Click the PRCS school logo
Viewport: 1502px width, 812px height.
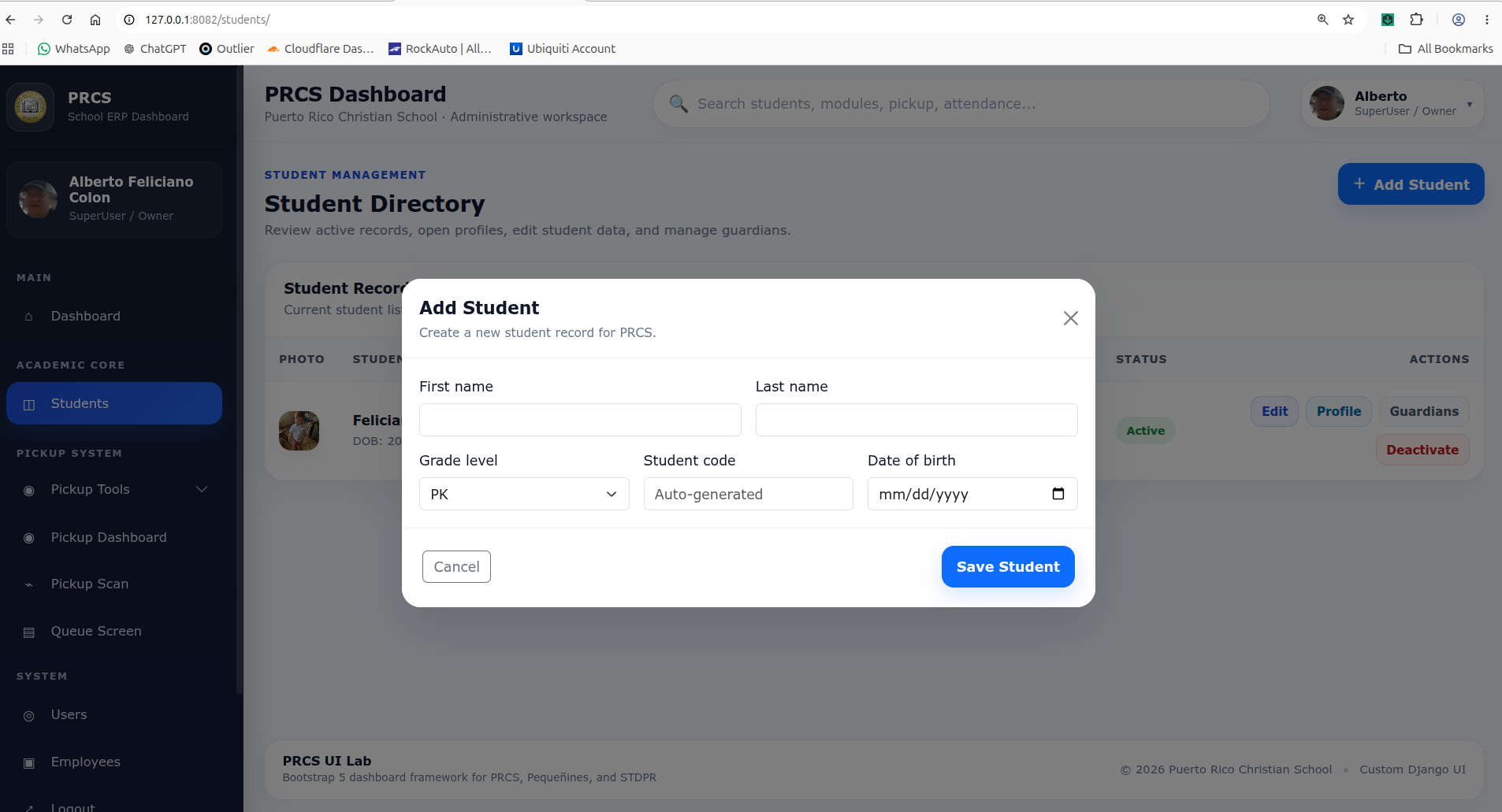pyautogui.click(x=31, y=106)
